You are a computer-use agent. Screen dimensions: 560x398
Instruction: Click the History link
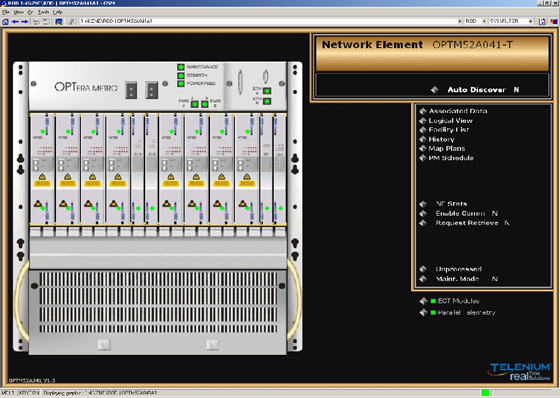(x=441, y=139)
